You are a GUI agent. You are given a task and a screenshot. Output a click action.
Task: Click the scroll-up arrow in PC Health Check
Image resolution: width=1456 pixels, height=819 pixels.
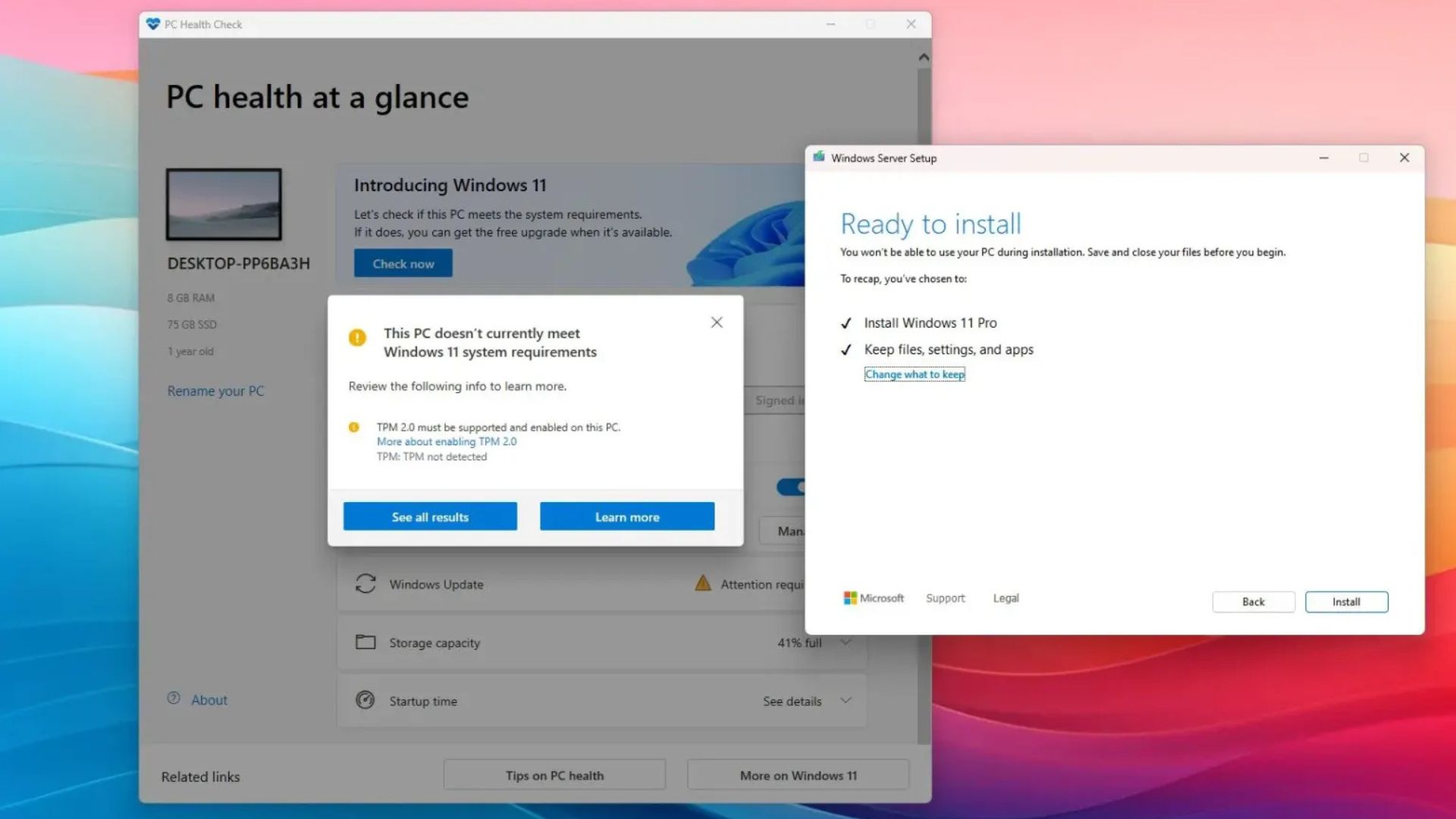[x=924, y=56]
